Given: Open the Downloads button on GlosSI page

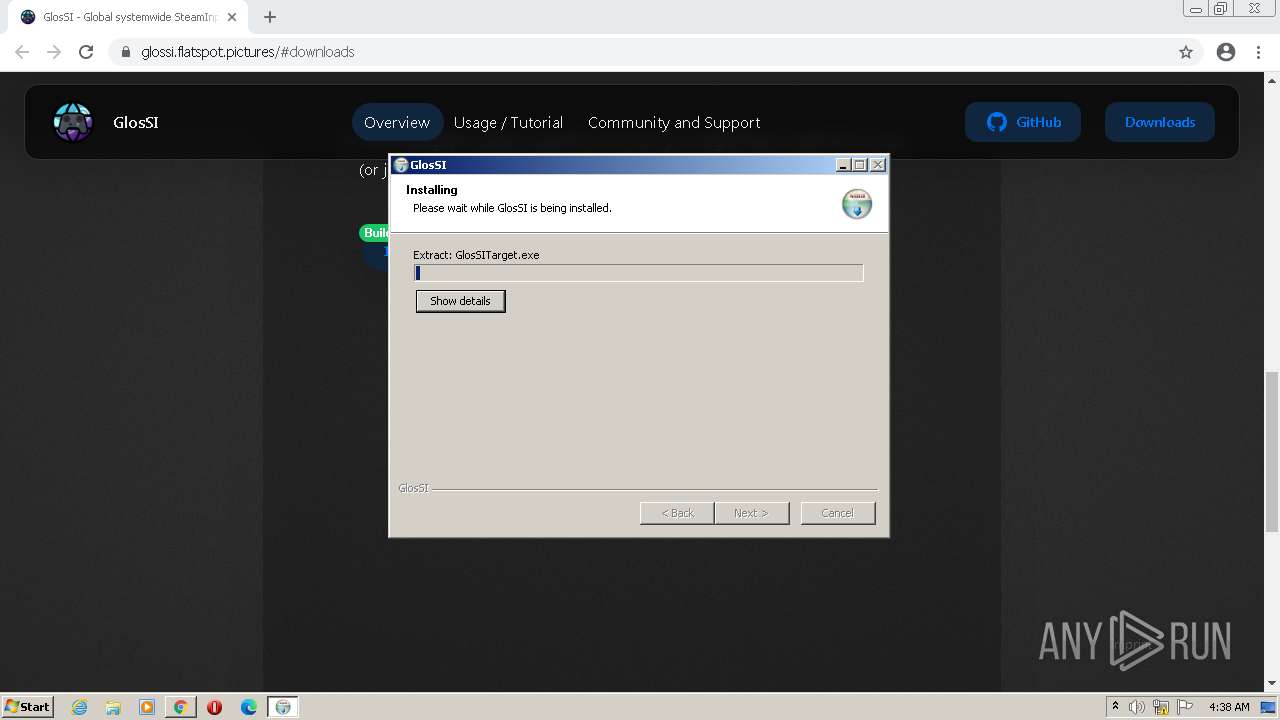Looking at the screenshot, I should [1160, 122].
